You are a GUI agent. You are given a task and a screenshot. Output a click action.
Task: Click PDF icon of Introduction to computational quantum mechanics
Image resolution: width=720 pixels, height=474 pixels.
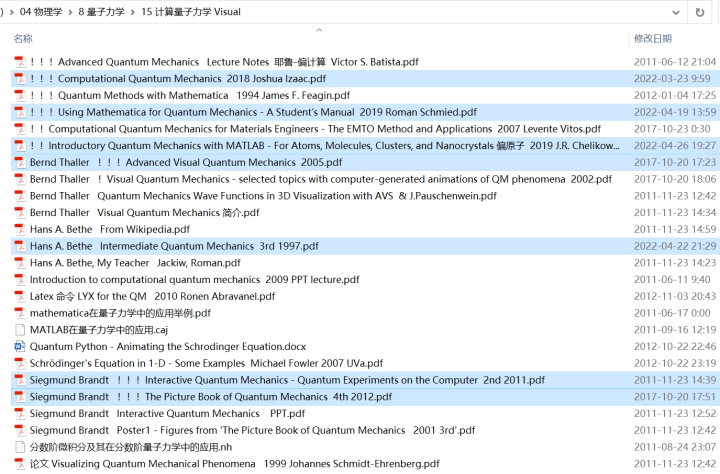pyautogui.click(x=20, y=280)
